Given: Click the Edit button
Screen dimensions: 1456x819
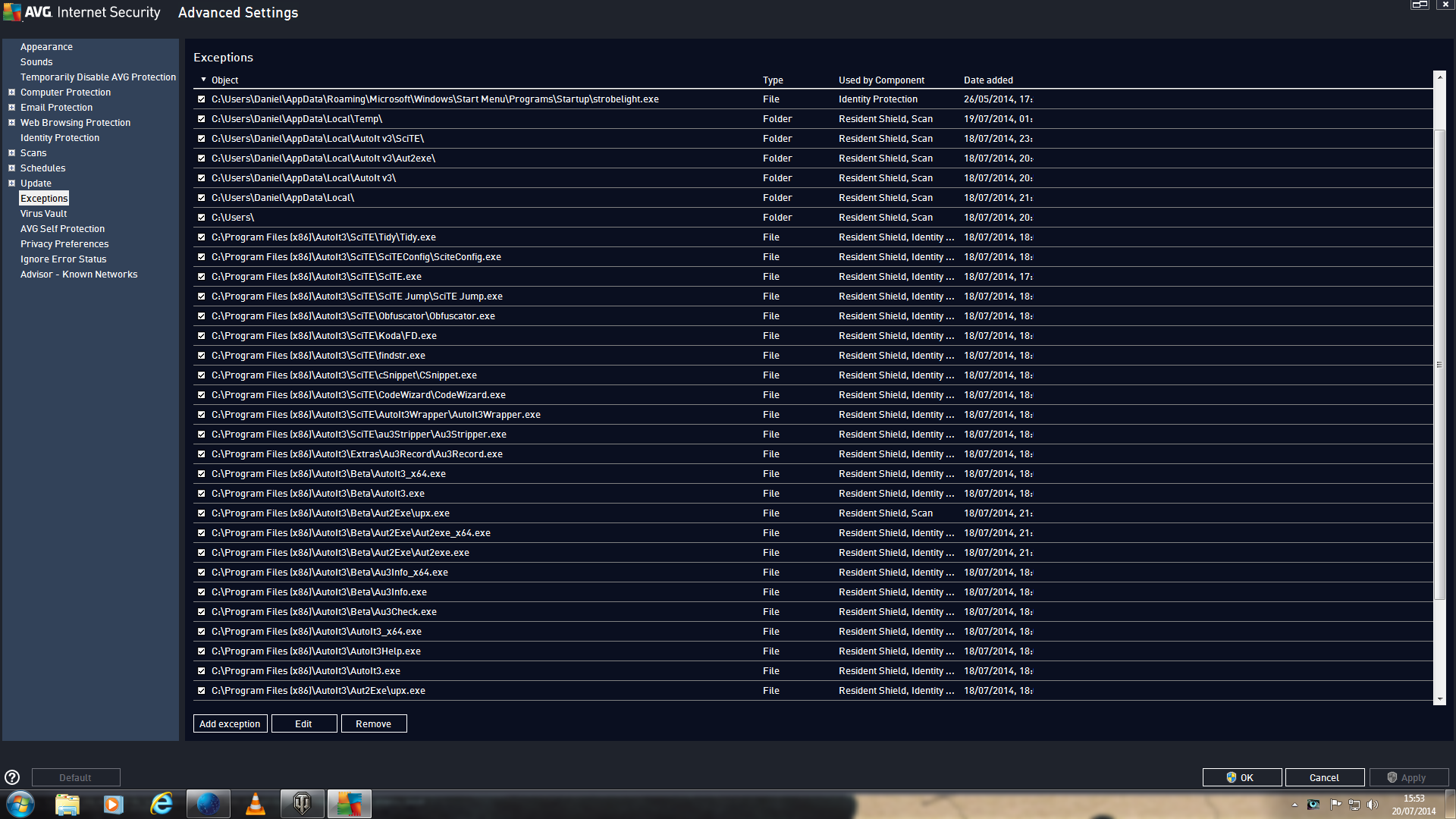Looking at the screenshot, I should (303, 723).
